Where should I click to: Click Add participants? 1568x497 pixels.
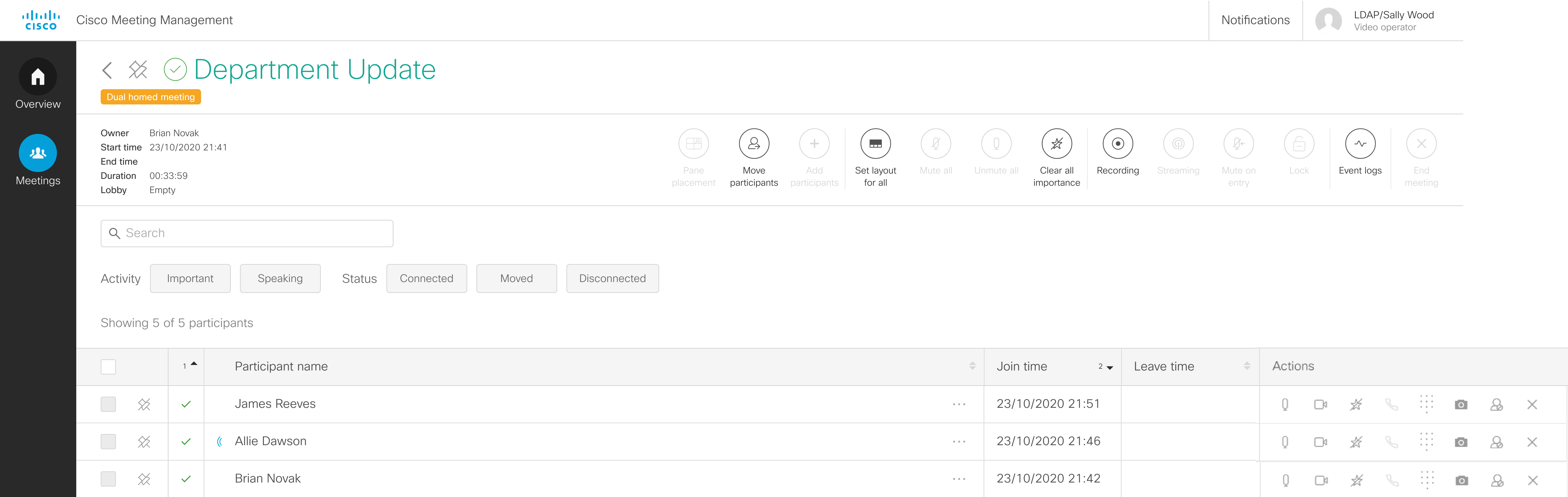814,144
